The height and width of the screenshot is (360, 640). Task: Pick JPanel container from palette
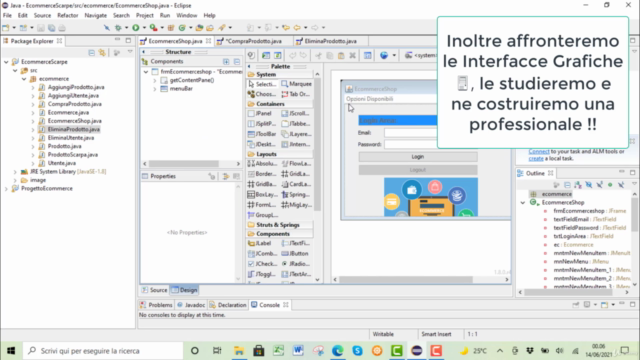coord(260,113)
